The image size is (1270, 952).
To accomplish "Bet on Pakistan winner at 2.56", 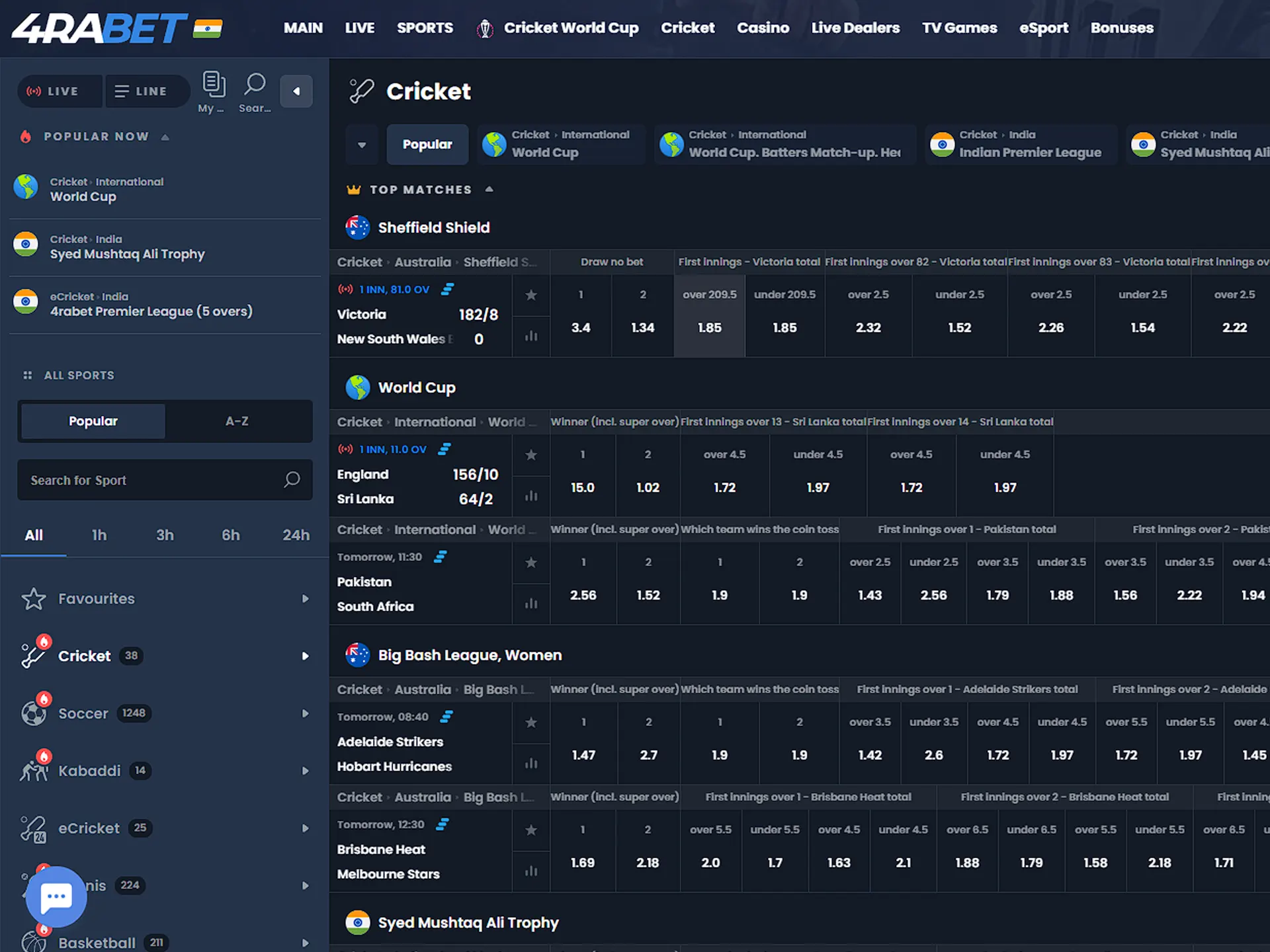I will click(x=583, y=584).
